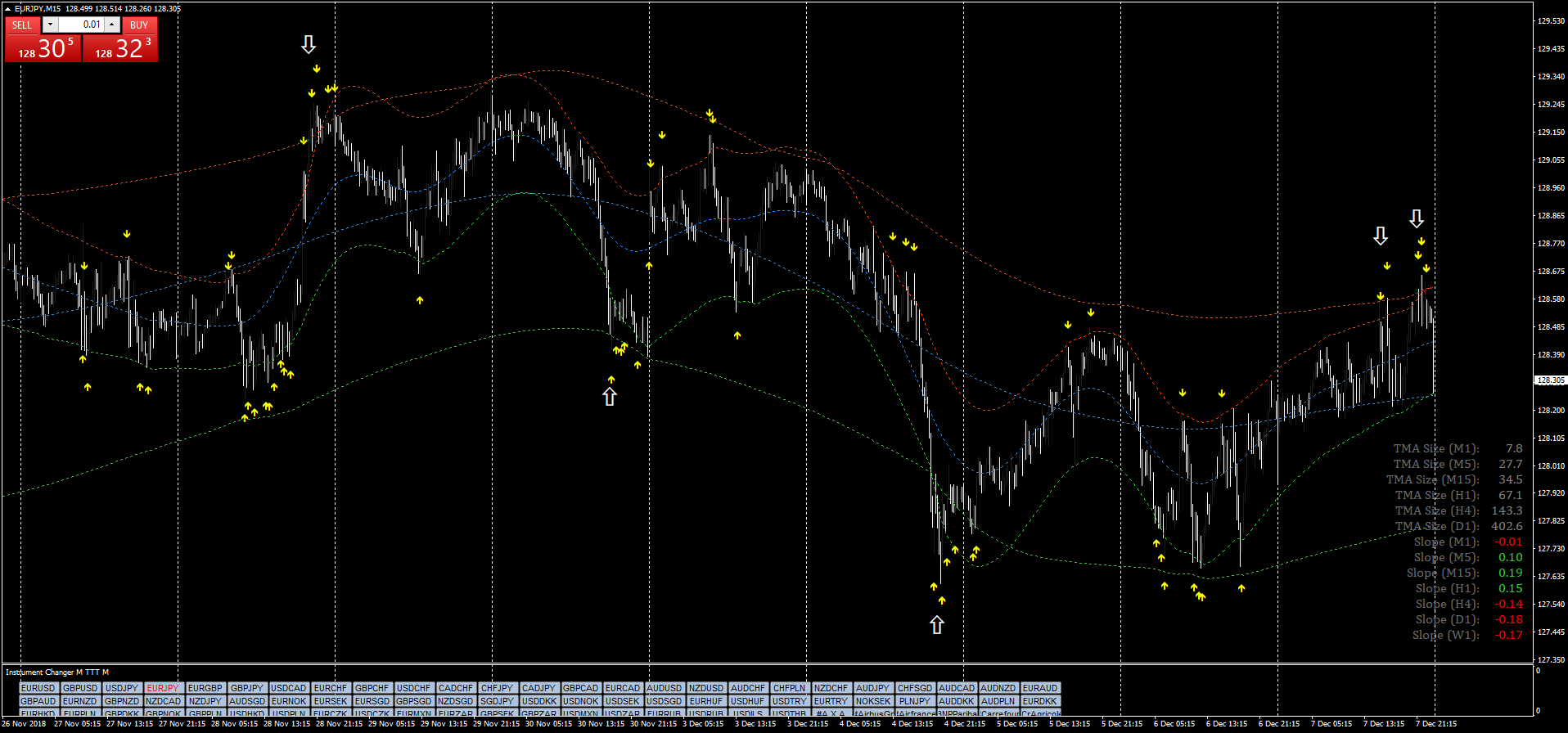Screen dimensions: 1568x733
Task: Click the SELL button
Action: tap(22, 25)
